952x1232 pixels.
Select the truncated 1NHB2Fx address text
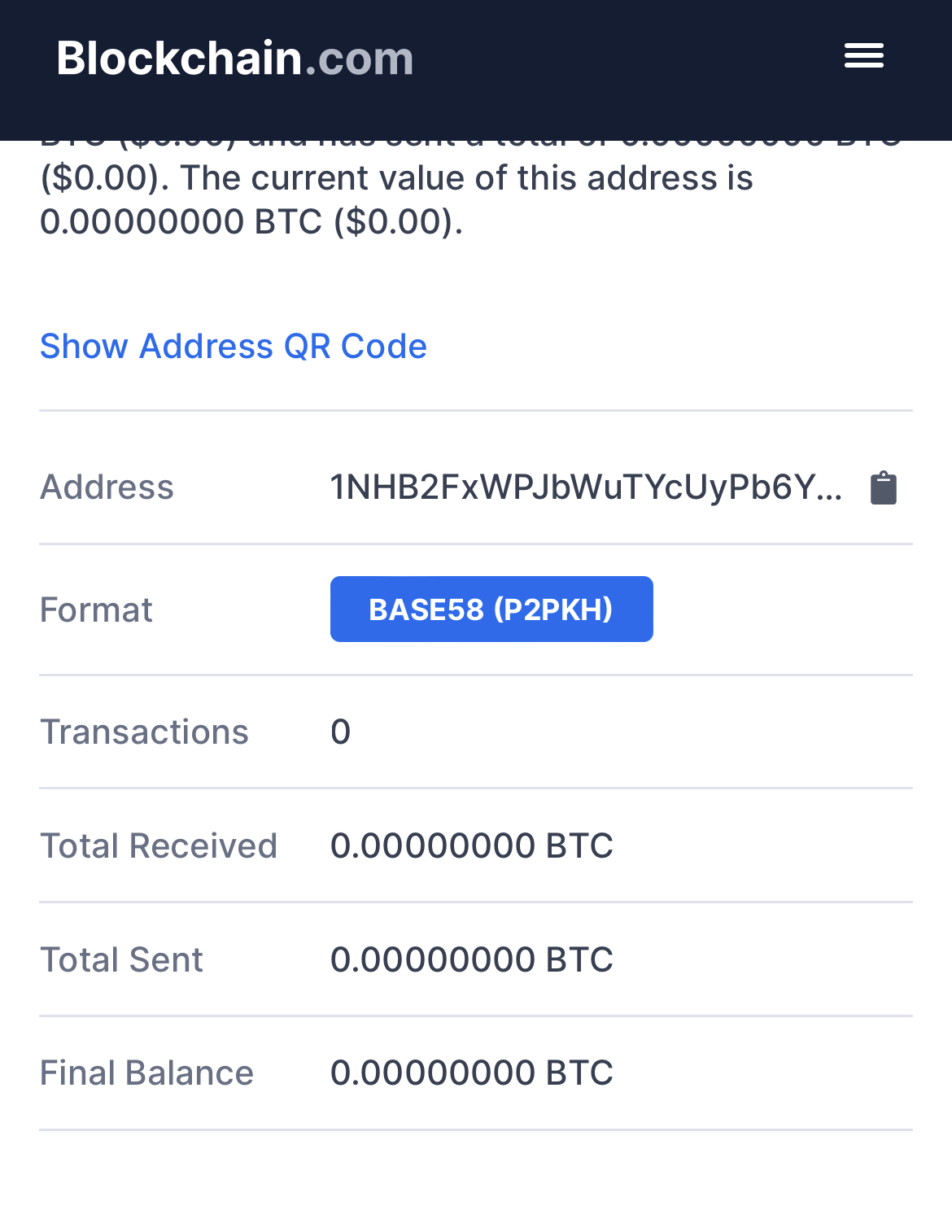(x=586, y=487)
